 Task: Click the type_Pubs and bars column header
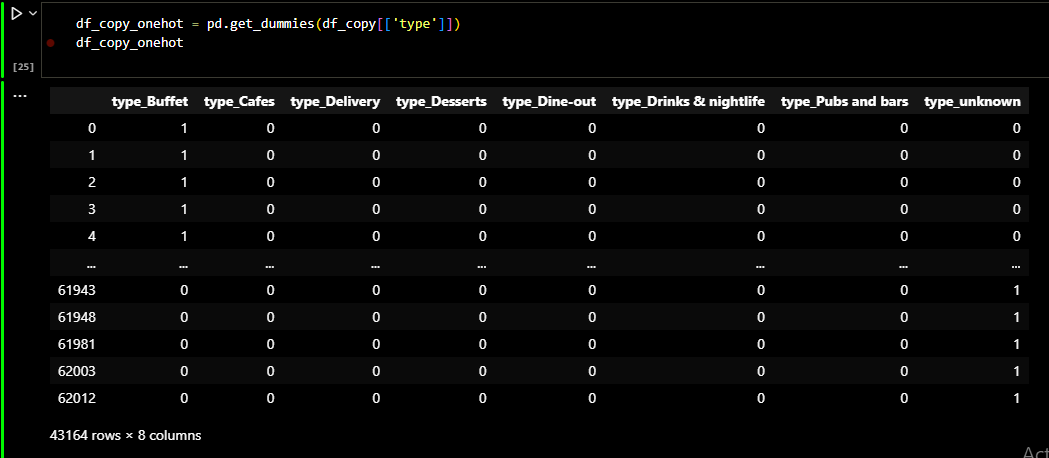click(844, 101)
